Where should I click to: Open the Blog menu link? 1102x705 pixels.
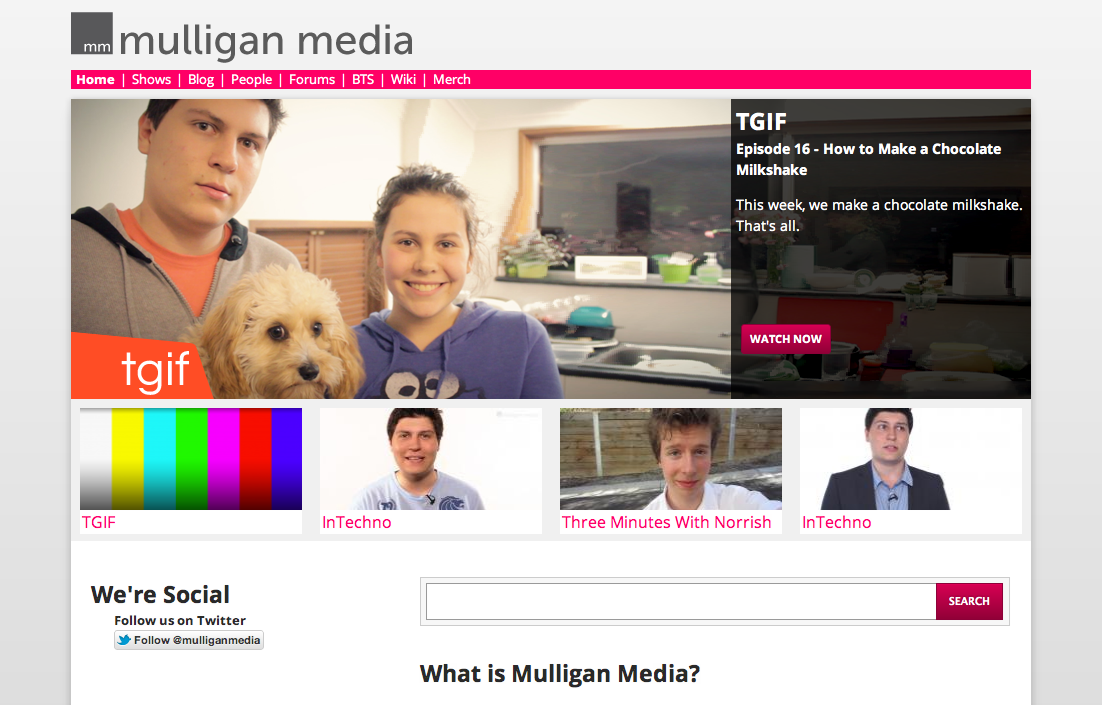(201, 79)
